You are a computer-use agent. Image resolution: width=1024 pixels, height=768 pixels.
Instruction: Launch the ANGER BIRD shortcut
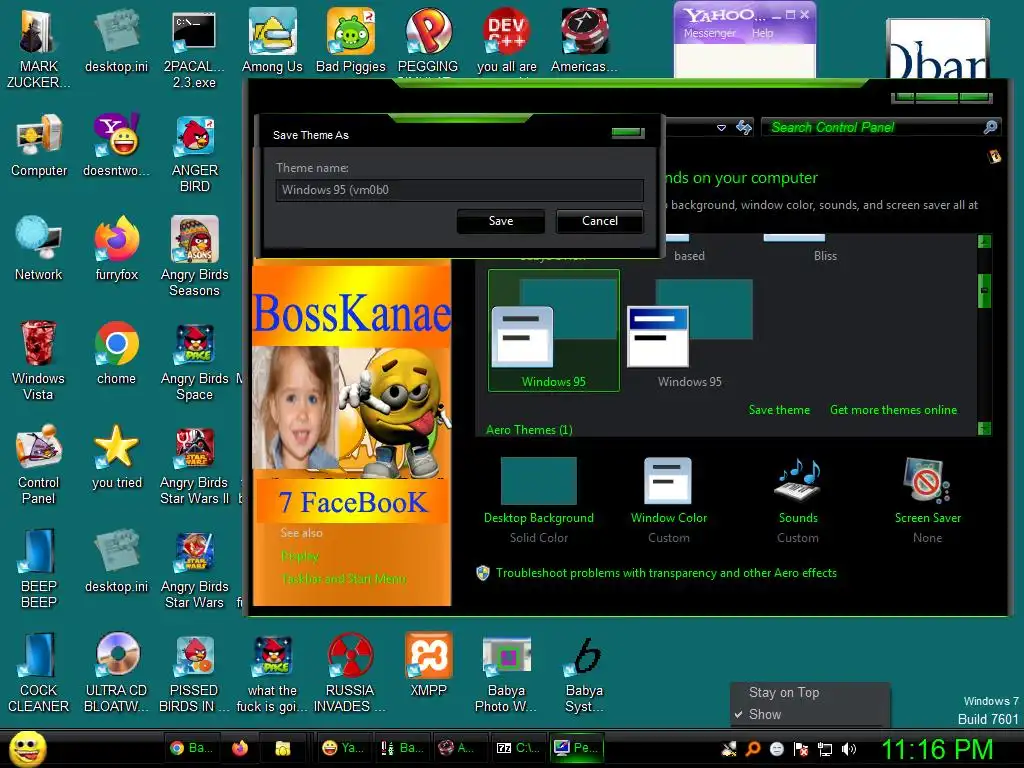(x=195, y=153)
